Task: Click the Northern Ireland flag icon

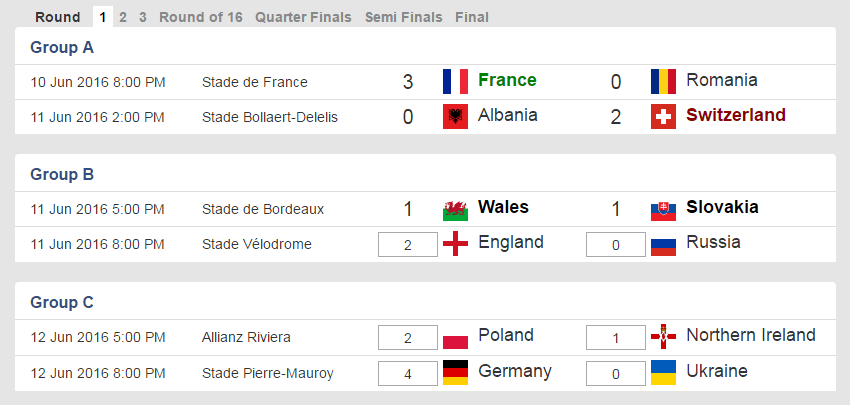Action: [663, 336]
